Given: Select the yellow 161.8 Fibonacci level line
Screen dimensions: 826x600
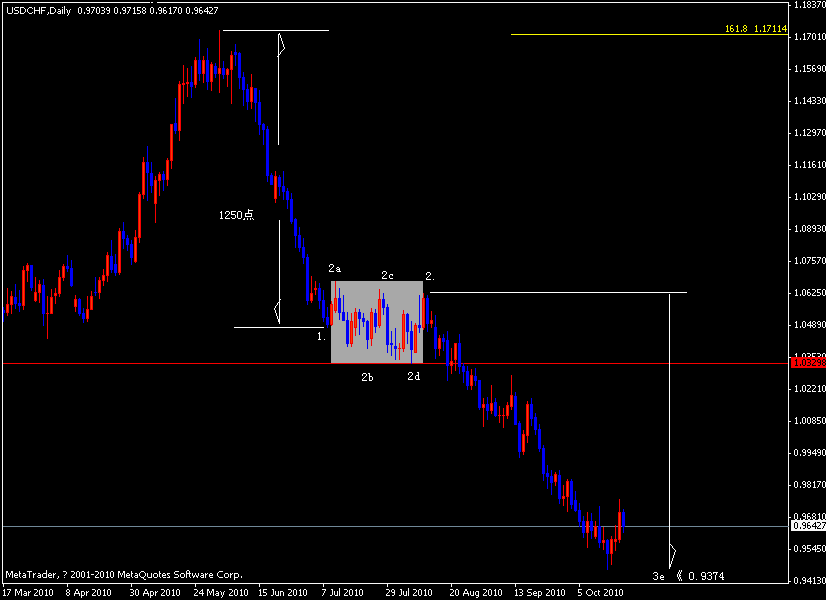Looking at the screenshot, I should tap(649, 35).
